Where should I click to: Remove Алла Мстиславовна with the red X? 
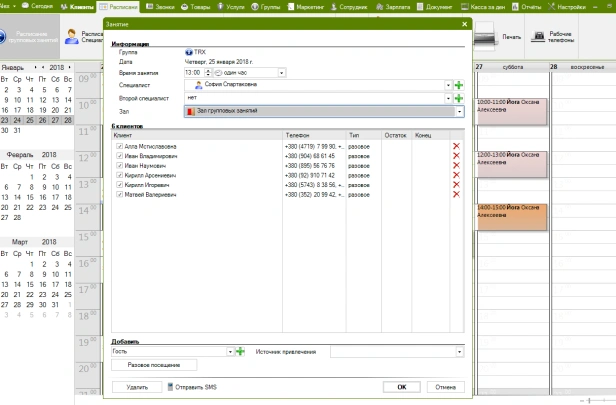coord(456,146)
